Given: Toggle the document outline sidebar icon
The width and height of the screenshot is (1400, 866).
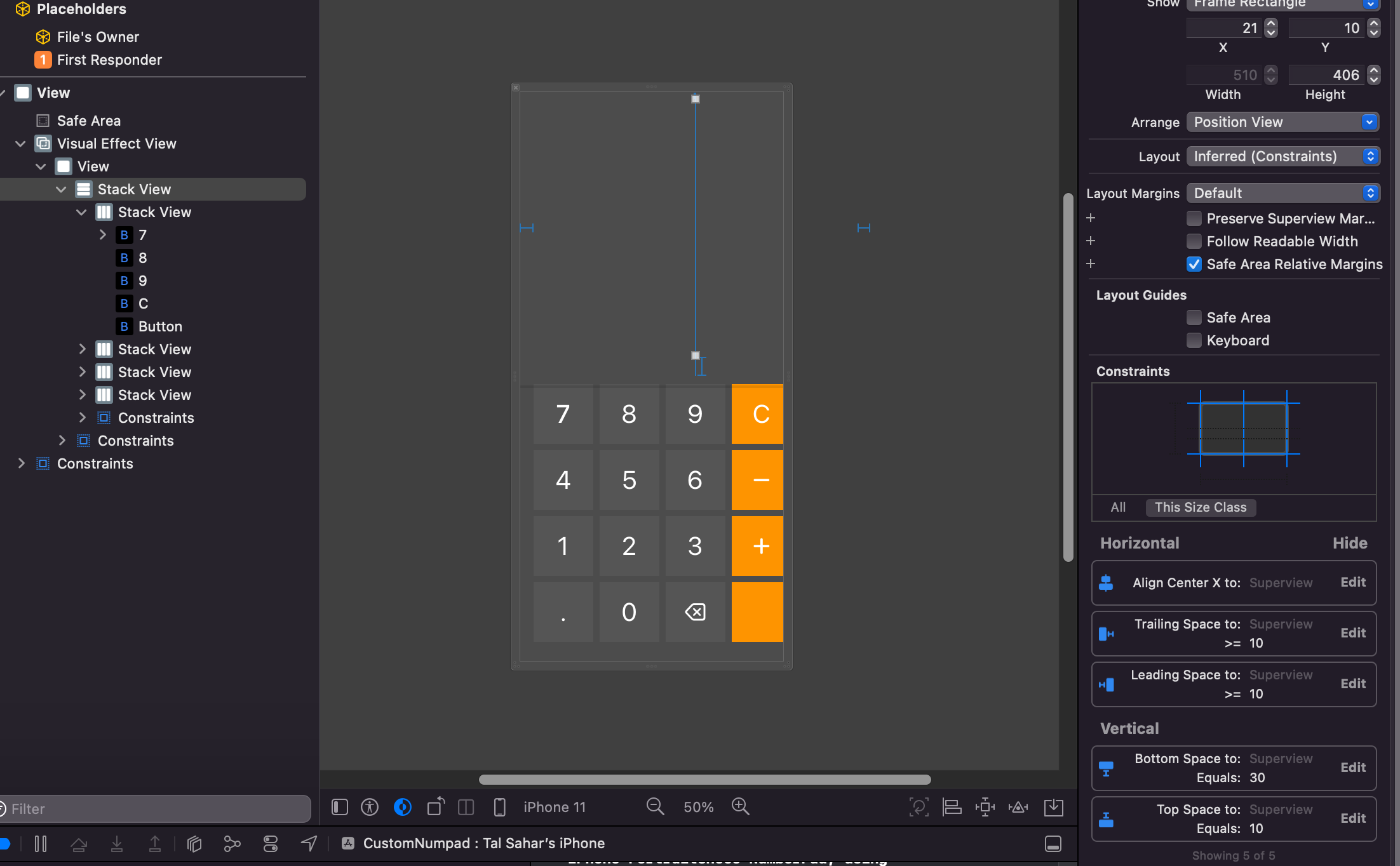Looking at the screenshot, I should click(x=340, y=807).
